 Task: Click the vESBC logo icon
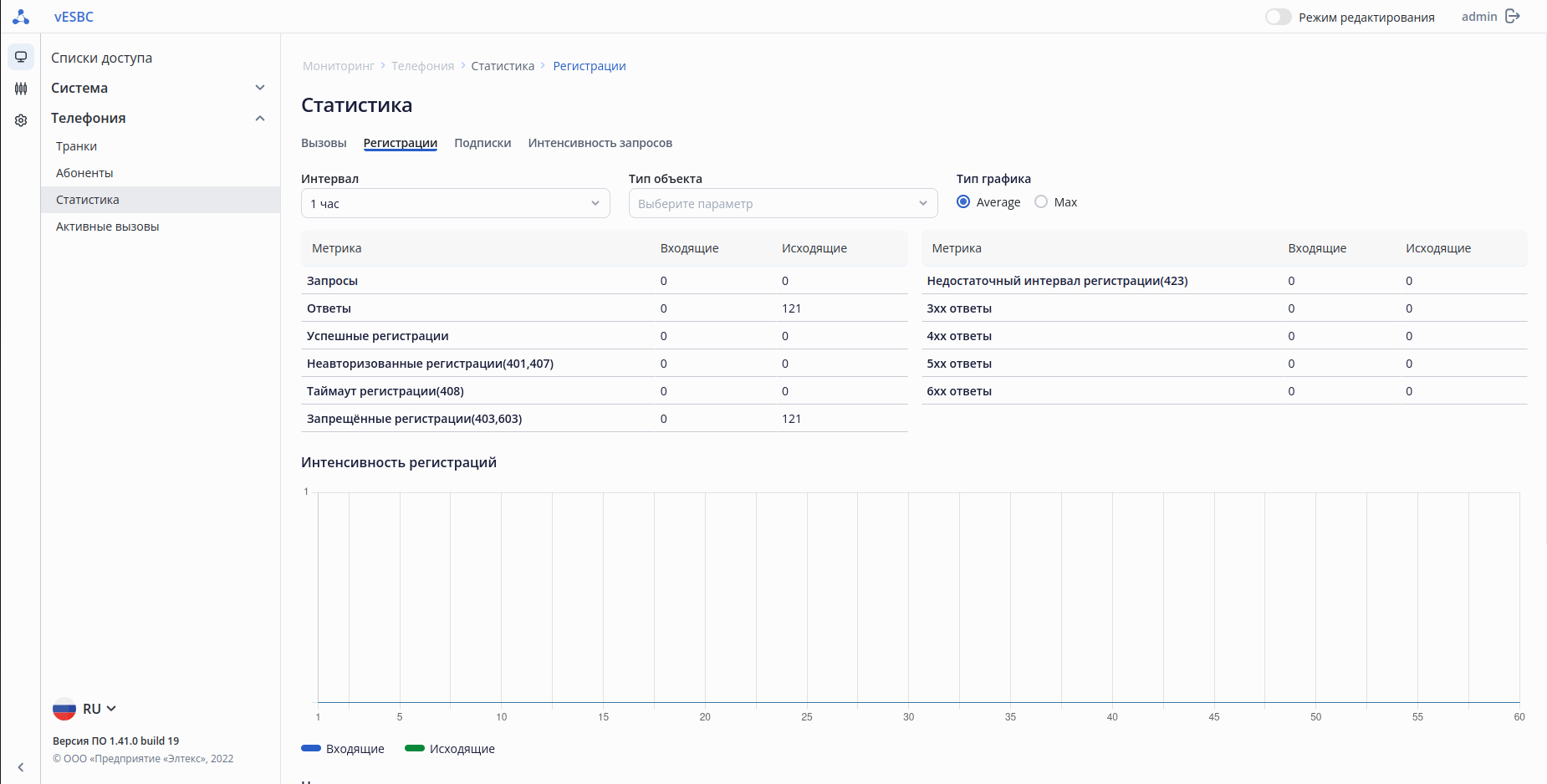tap(21, 17)
